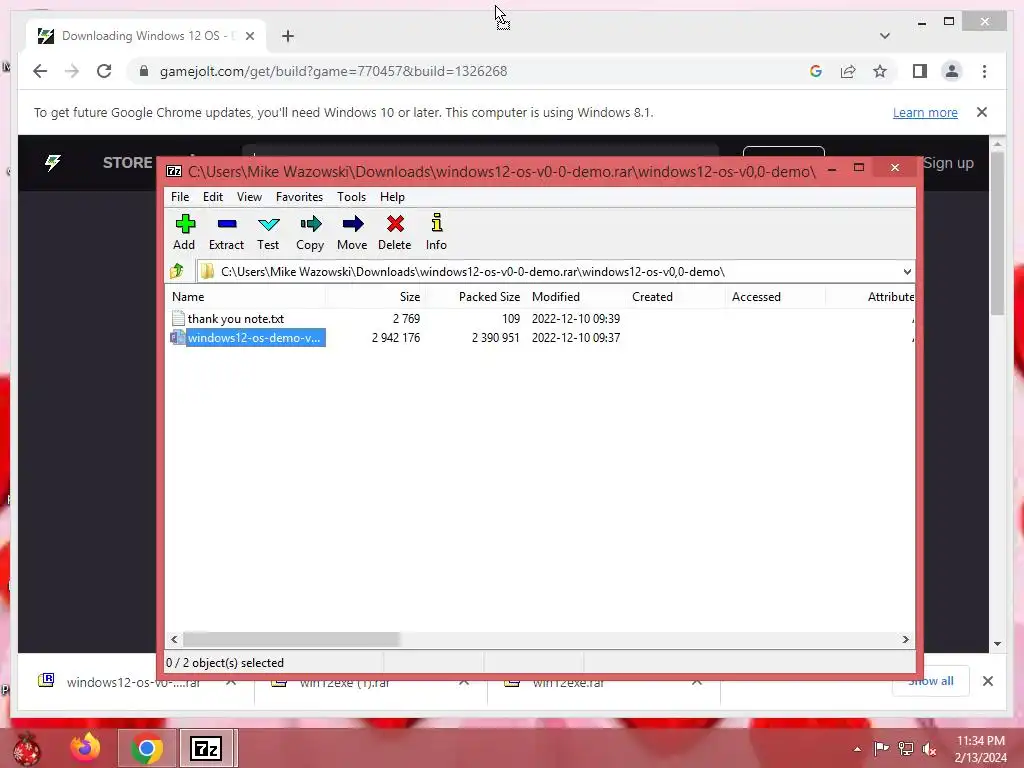Sort by Modified column header
The width and height of the screenshot is (1024, 768).
pyautogui.click(x=575, y=296)
